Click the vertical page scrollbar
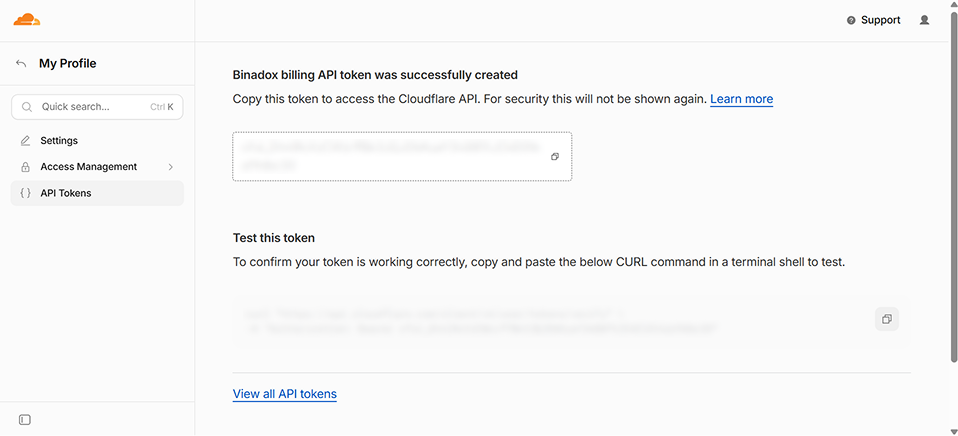The width and height of the screenshot is (958, 436). [953, 186]
